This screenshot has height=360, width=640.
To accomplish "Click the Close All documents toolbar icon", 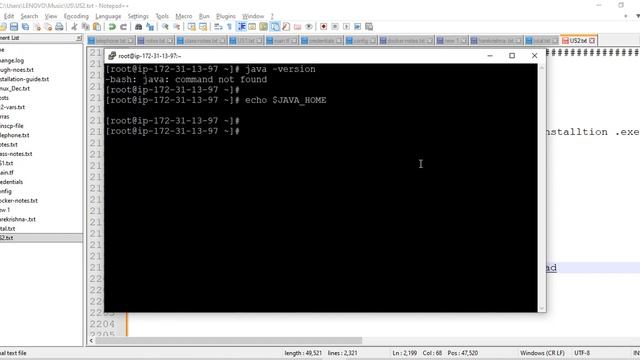I will coord(48,27).
